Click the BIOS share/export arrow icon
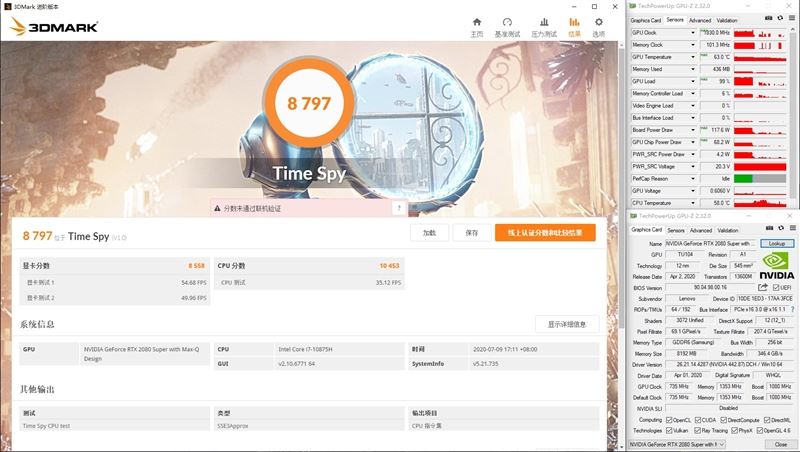This screenshot has width=800, height=452. (763, 288)
